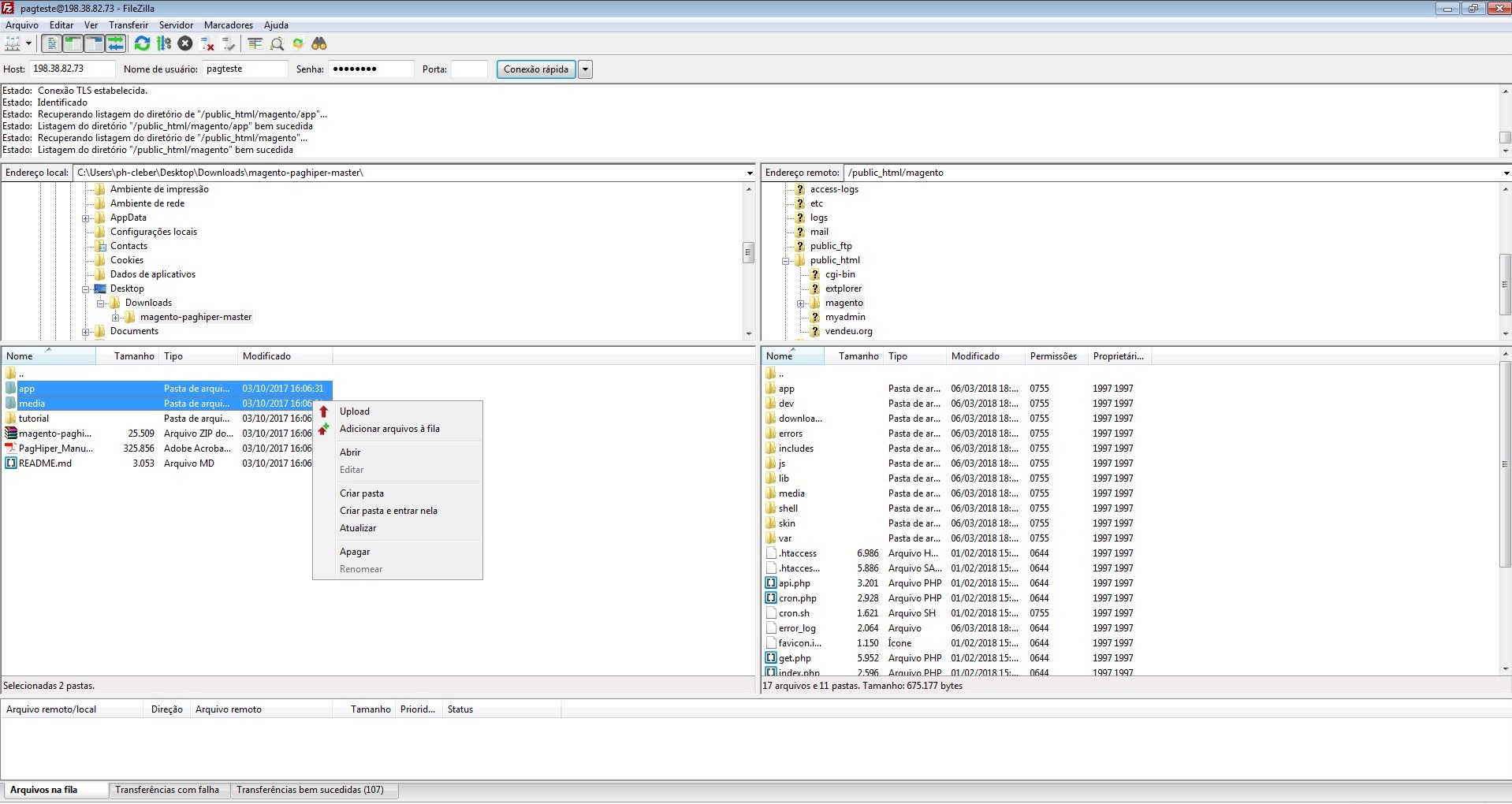Image resolution: width=1512 pixels, height=804 pixels.
Task: Open the Site Manager dropdown arrow
Action: pyautogui.click(x=28, y=43)
